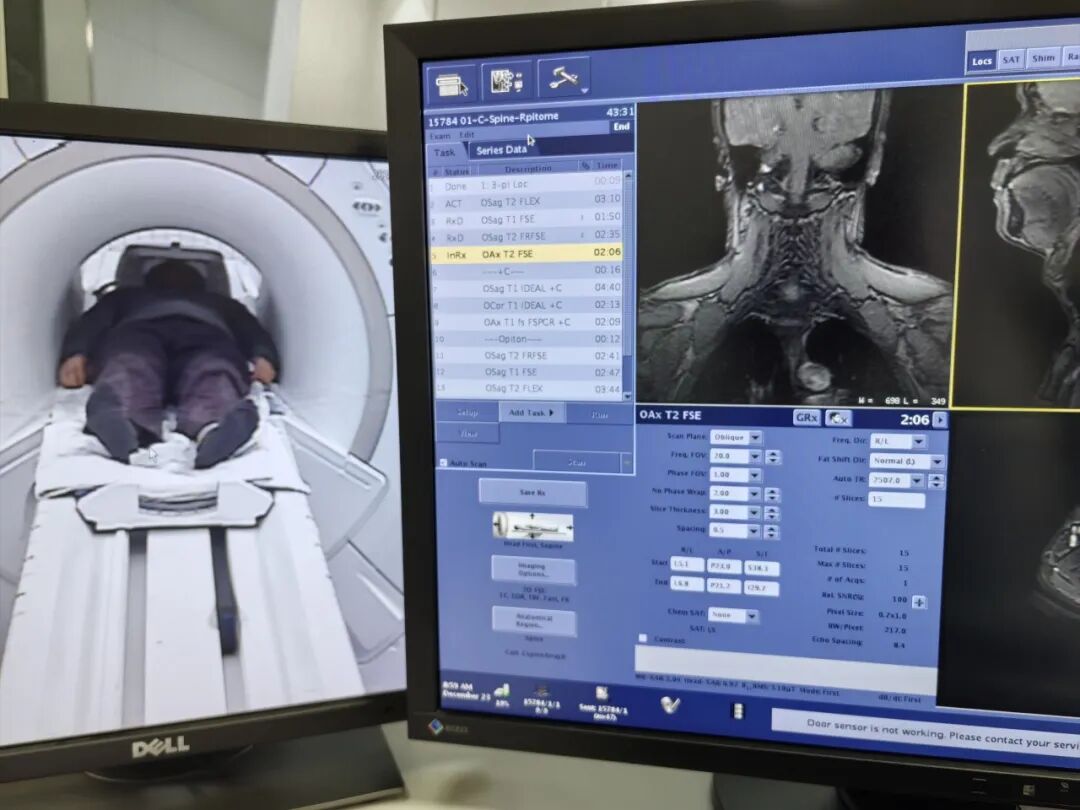The image size is (1080, 810).
Task: Open the Slice Thickness dropdown
Action: point(754,512)
